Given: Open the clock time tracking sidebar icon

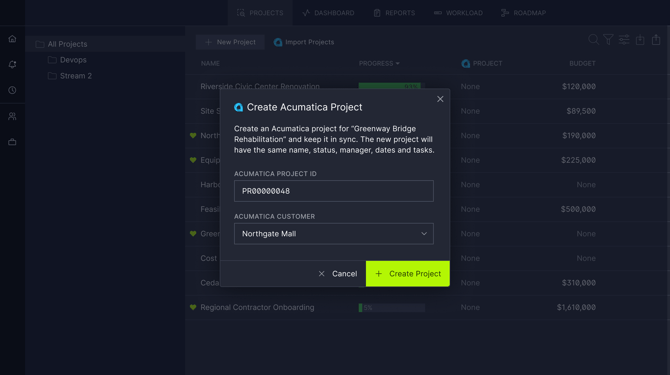Looking at the screenshot, I should (12, 90).
